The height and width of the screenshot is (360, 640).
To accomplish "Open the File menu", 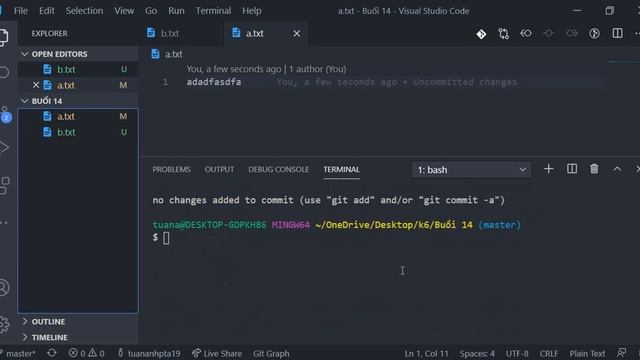I will (x=21, y=11).
